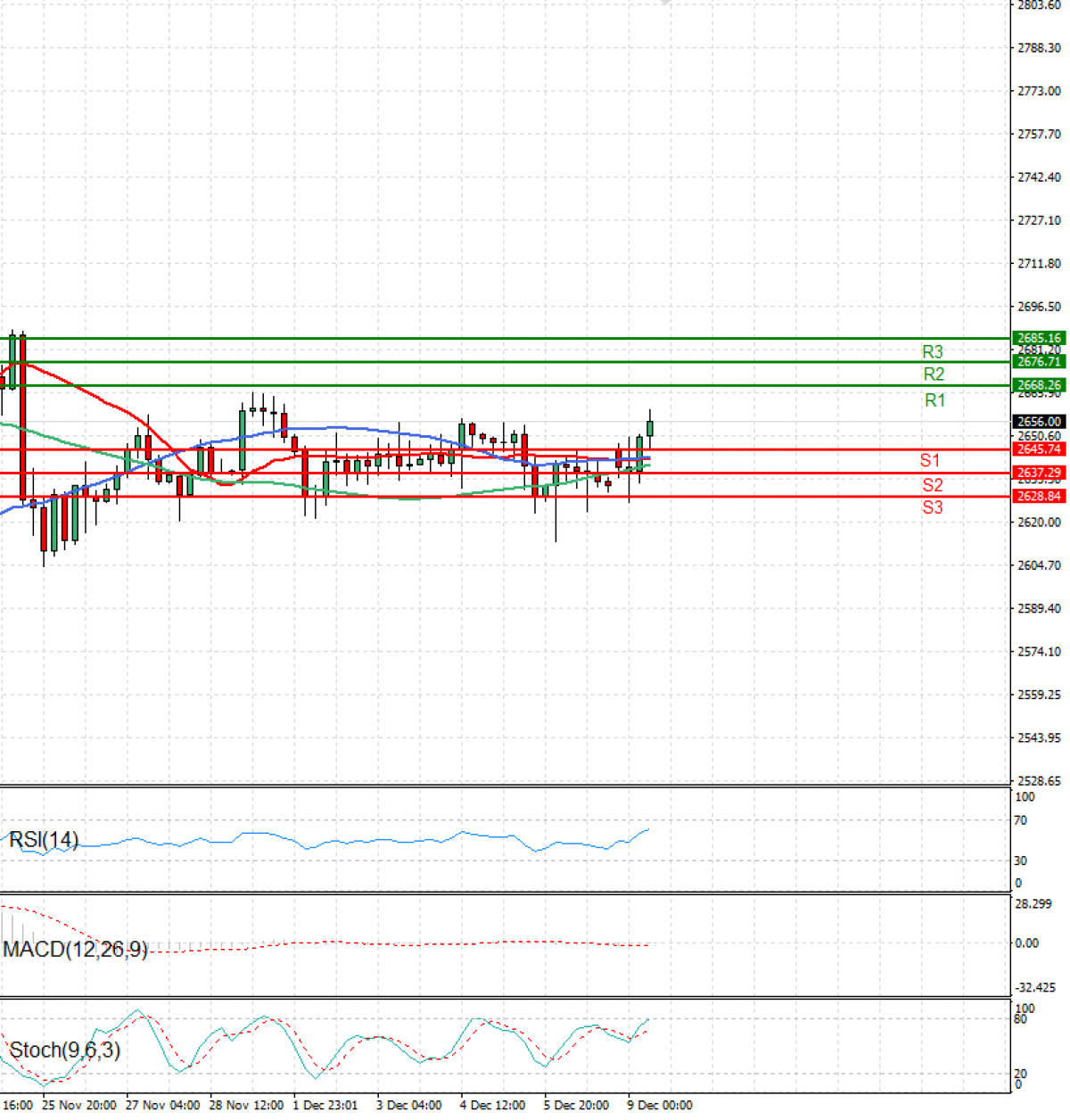The height and width of the screenshot is (1120, 1070).
Task: Click the R1 resistance label
Action: click(x=934, y=400)
